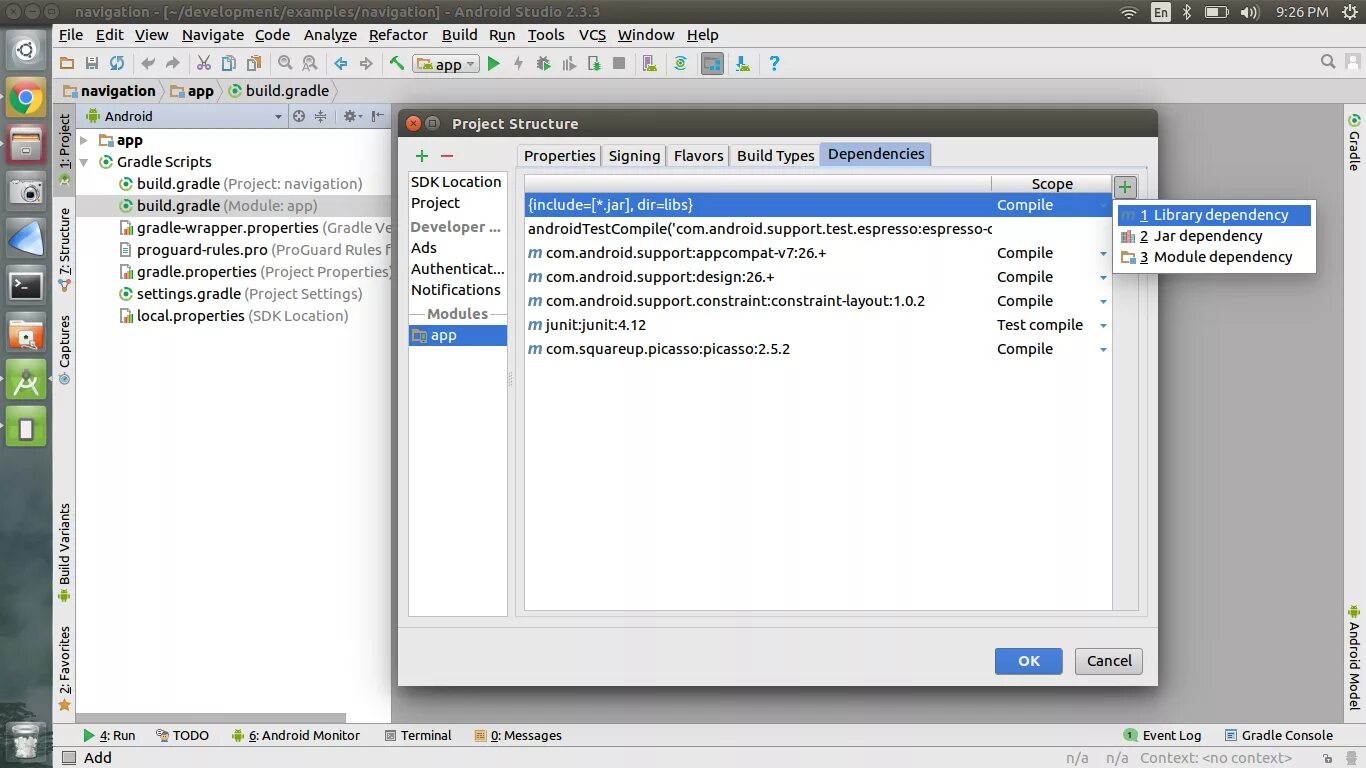Screen dimensions: 1366x768
Task: Open Terminal from the Ubuntu launcher
Action: point(26,286)
